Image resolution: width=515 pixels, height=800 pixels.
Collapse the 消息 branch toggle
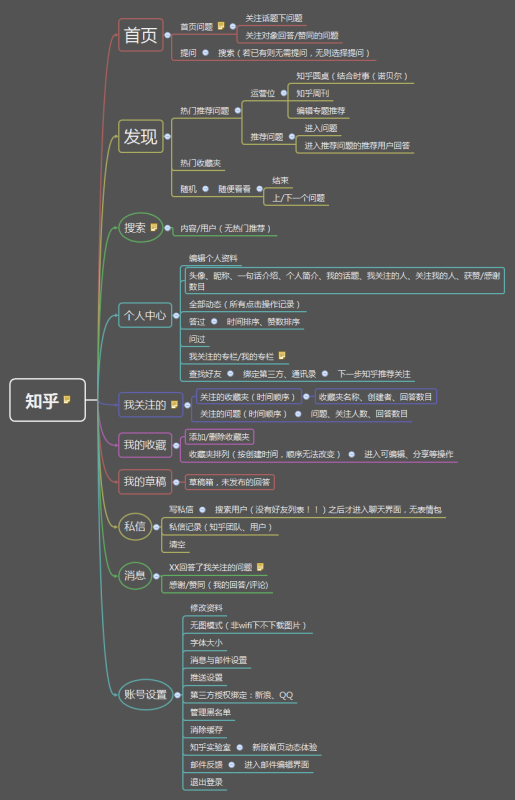point(156,576)
